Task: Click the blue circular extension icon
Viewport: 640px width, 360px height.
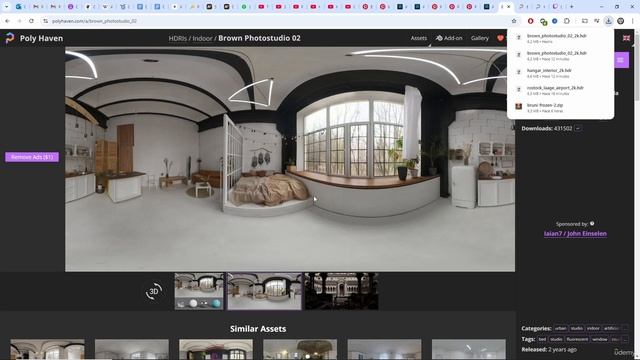Action: coord(555,21)
